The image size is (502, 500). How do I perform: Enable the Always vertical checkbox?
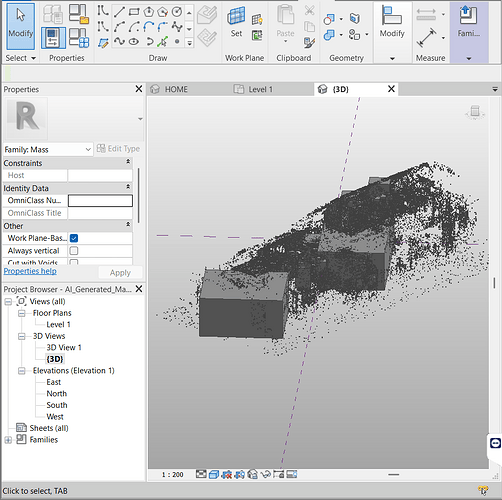pos(74,250)
